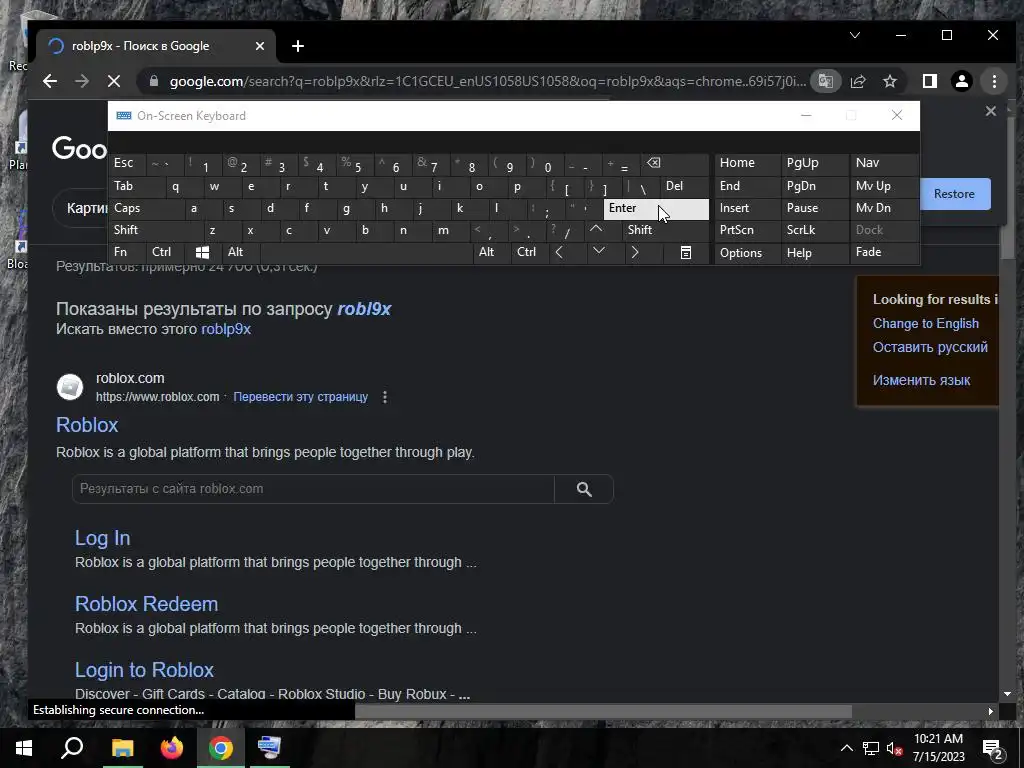
Task: Click the forward navigation arrow
Action: (82, 82)
